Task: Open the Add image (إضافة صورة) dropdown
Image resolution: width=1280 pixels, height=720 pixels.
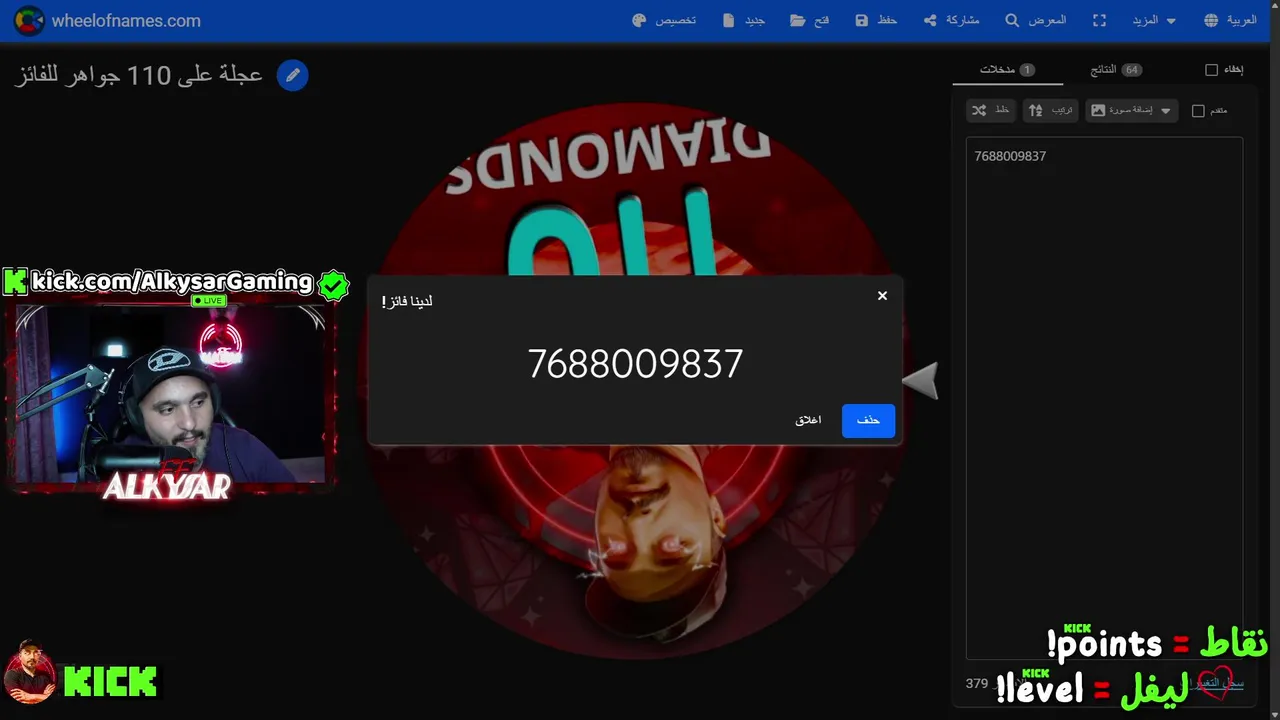Action: (x=1131, y=110)
